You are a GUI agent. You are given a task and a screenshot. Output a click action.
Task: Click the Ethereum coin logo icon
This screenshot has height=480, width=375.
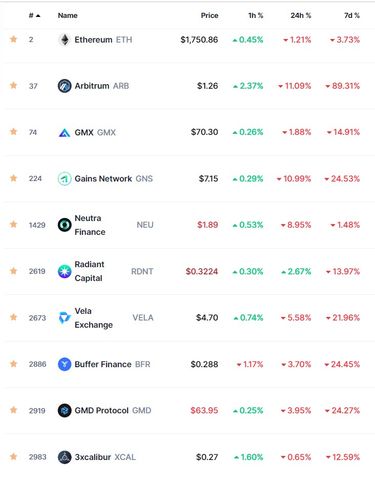(64, 40)
